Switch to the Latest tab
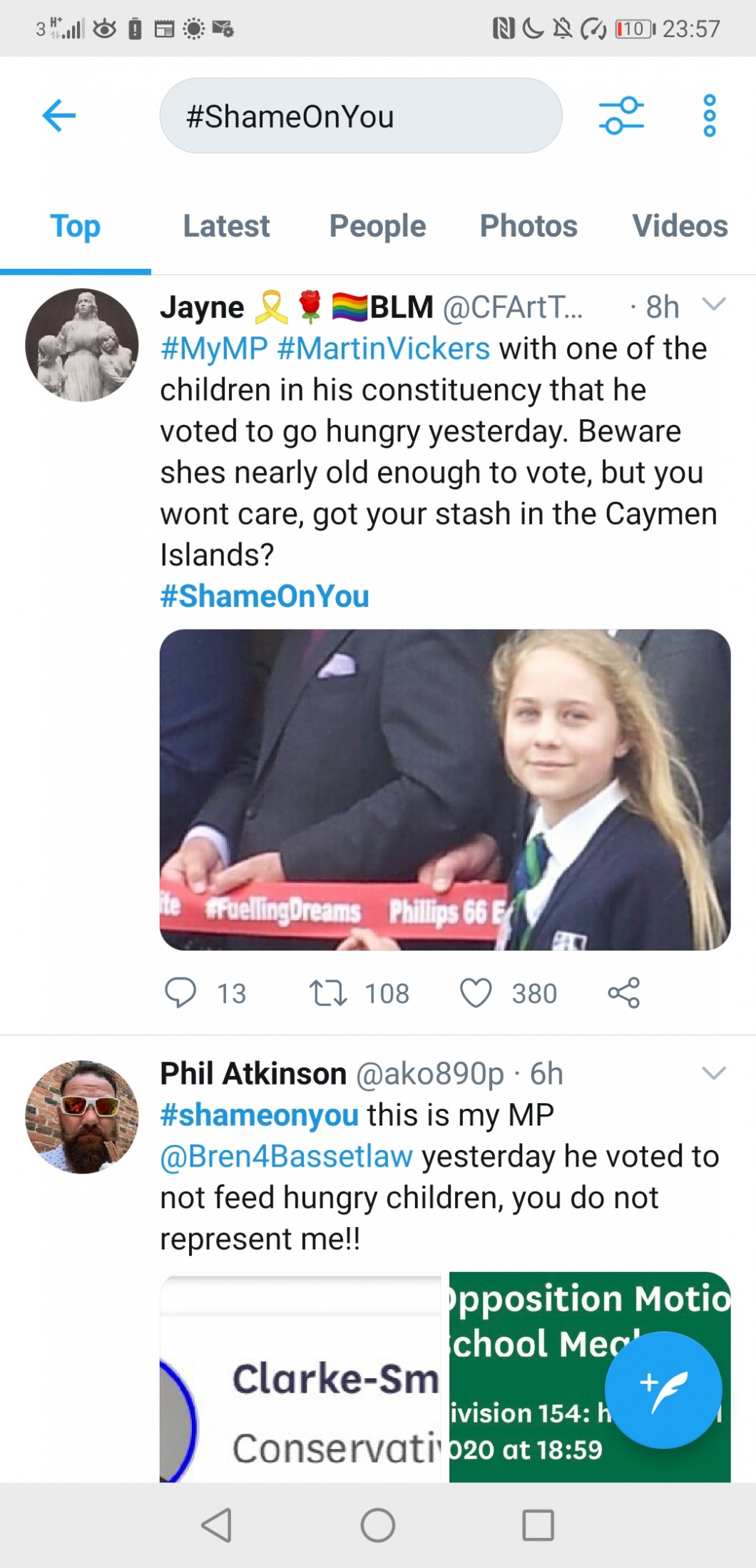This screenshot has height=1568, width=756. (x=226, y=226)
